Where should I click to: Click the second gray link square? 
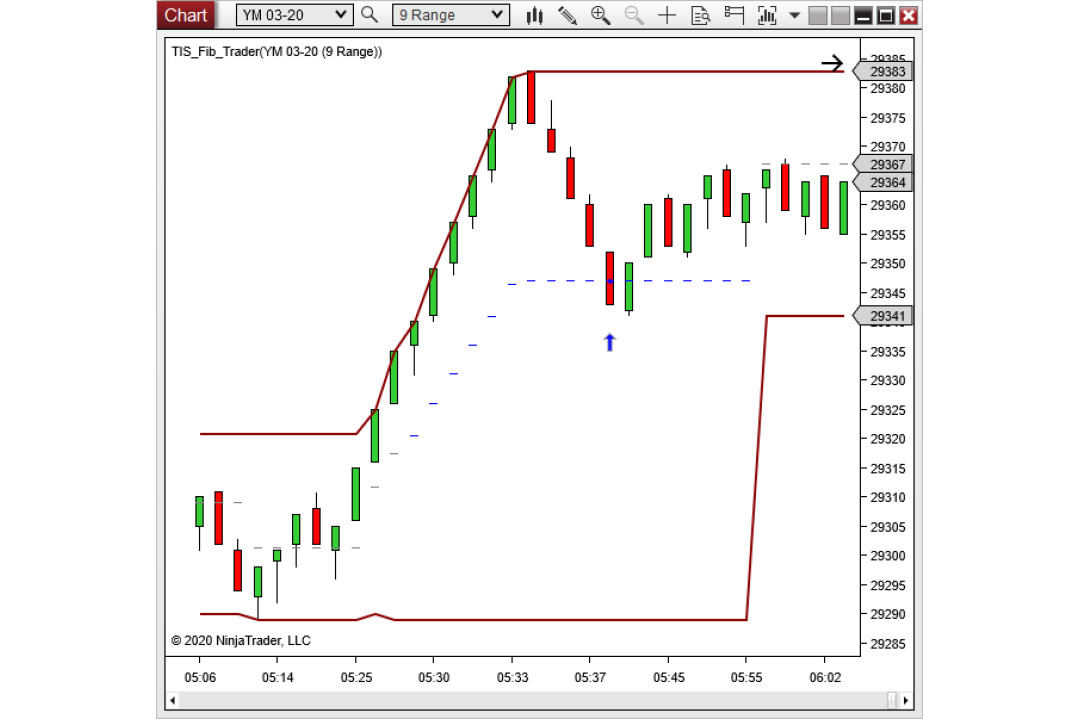coord(840,15)
